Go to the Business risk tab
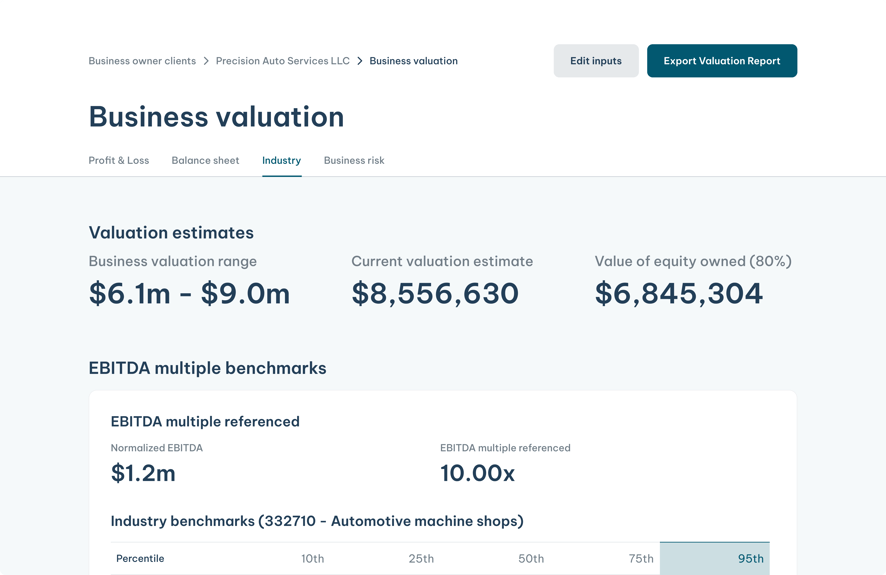This screenshot has height=575, width=886. (x=354, y=160)
